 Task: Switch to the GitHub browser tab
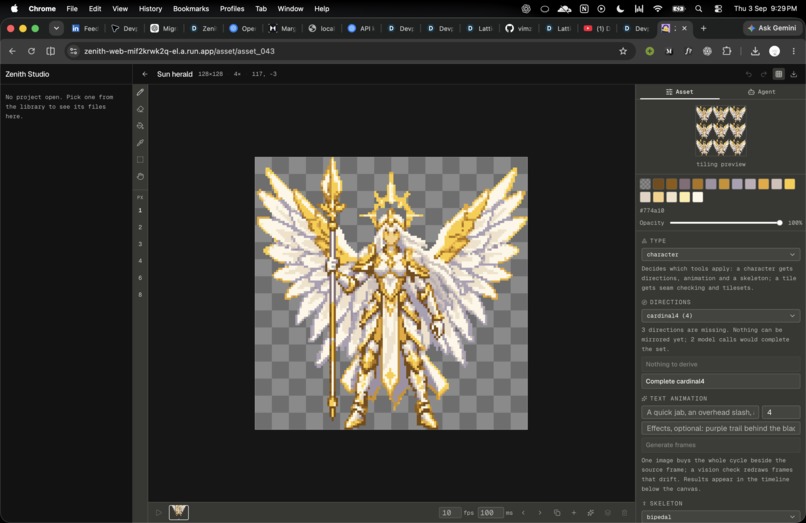click(x=518, y=28)
